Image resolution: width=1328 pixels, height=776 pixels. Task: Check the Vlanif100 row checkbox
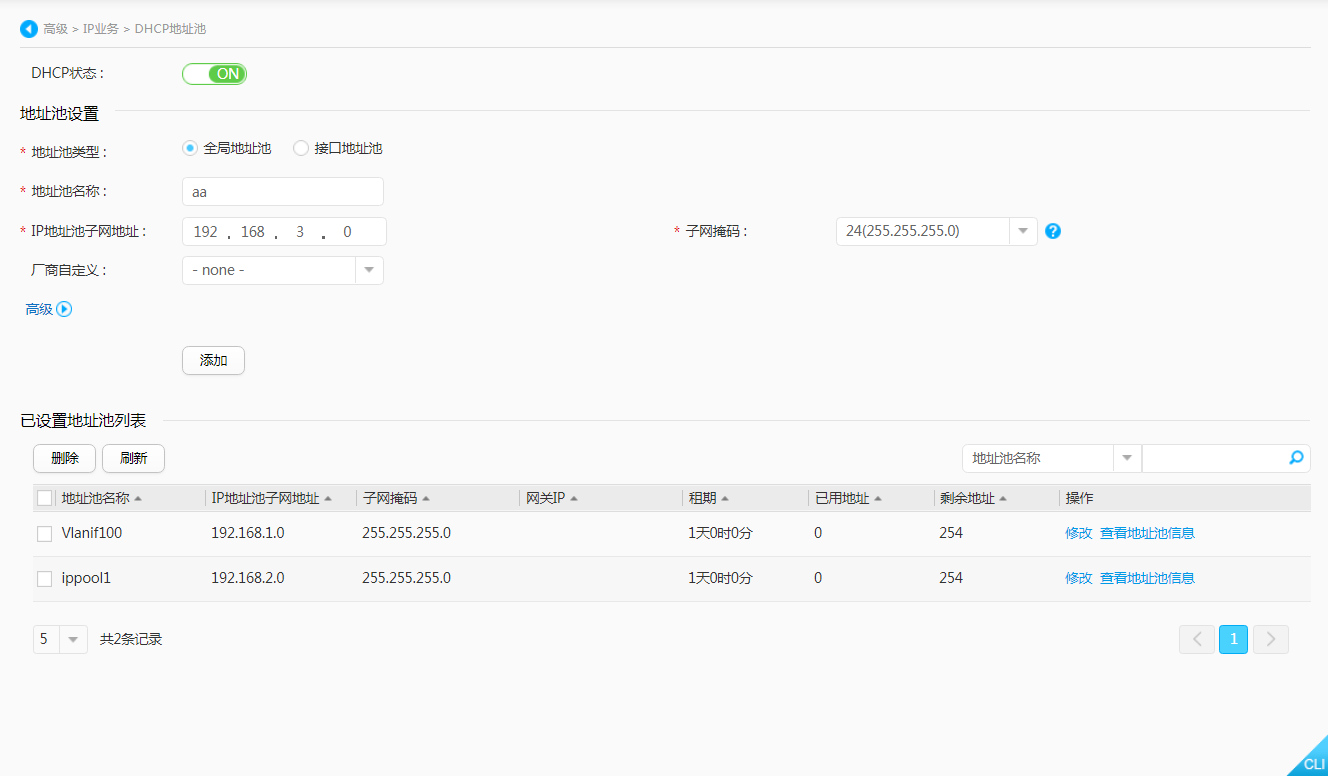44,533
